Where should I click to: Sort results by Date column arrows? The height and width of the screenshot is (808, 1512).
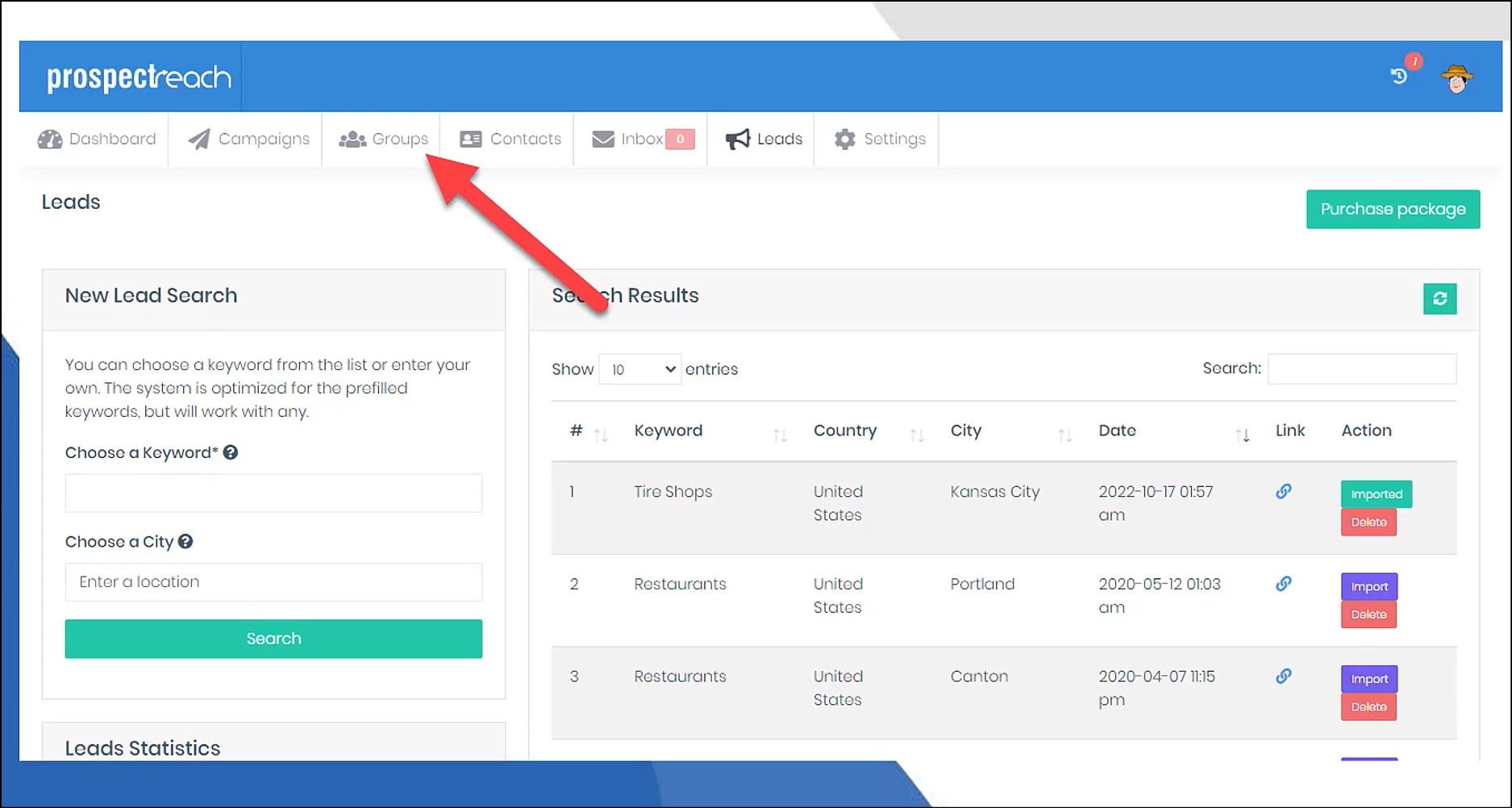click(1243, 435)
